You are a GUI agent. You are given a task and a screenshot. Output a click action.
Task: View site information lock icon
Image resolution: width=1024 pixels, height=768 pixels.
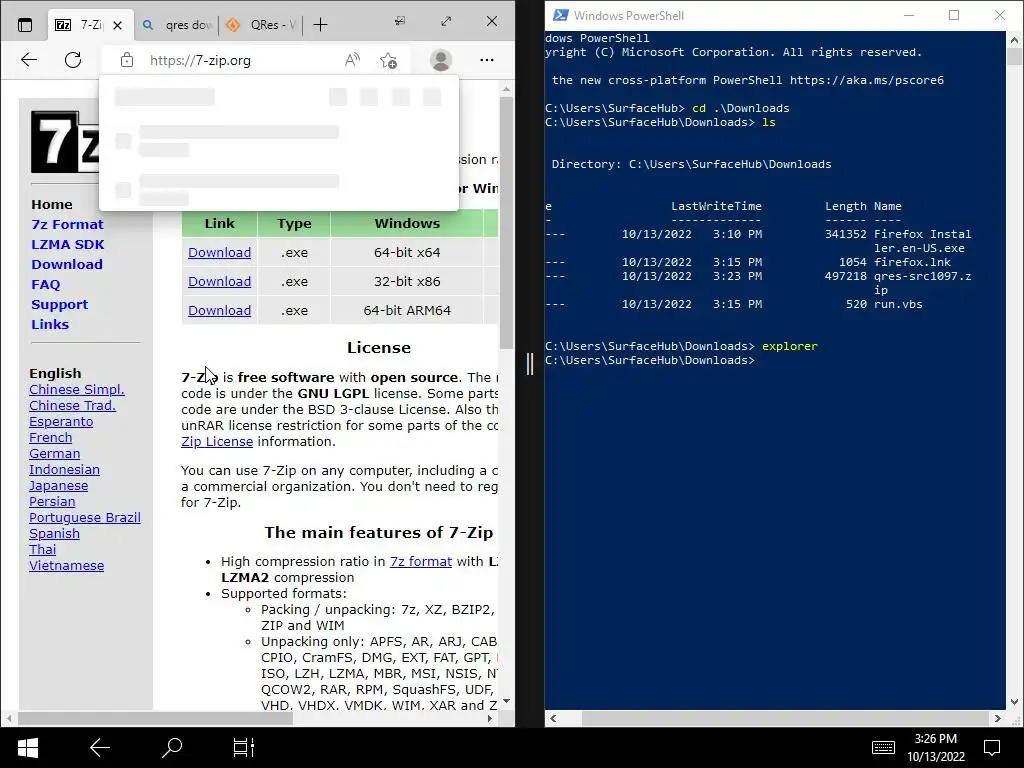pyautogui.click(x=127, y=60)
